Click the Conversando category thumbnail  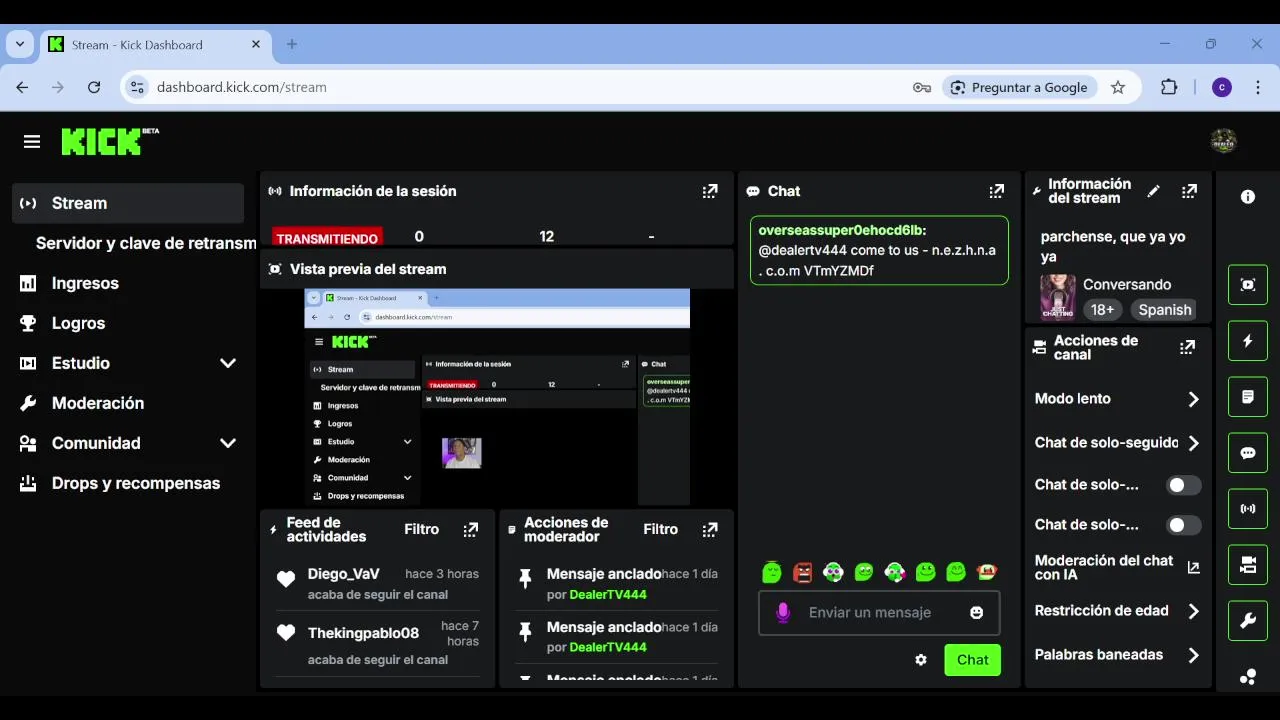tap(1057, 297)
